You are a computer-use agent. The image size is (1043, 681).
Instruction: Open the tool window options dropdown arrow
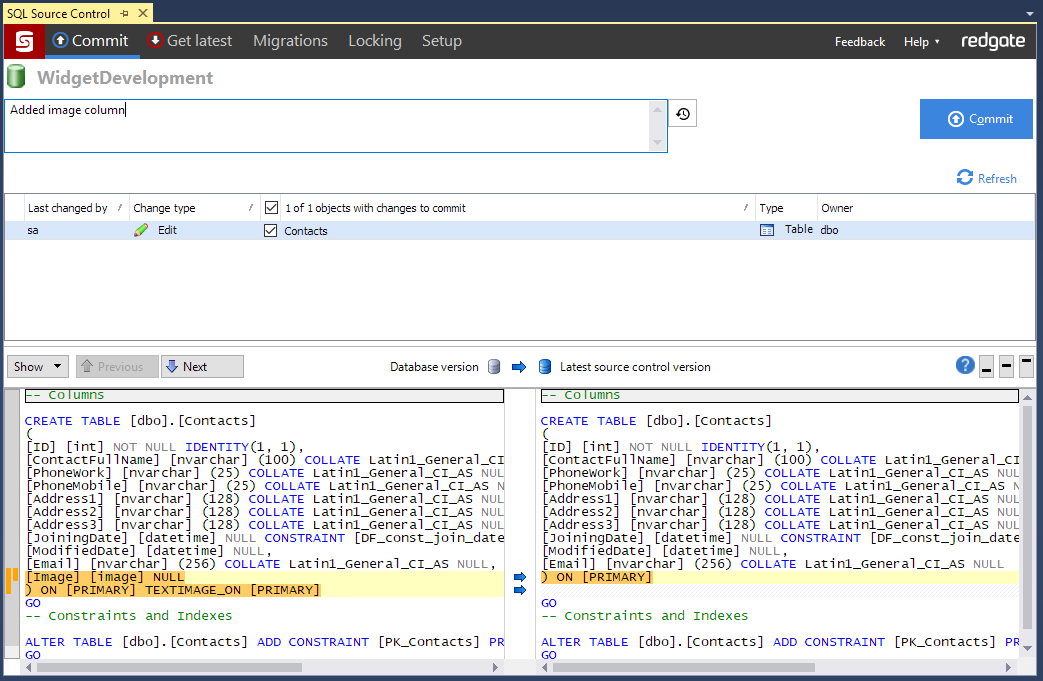coord(1029,13)
